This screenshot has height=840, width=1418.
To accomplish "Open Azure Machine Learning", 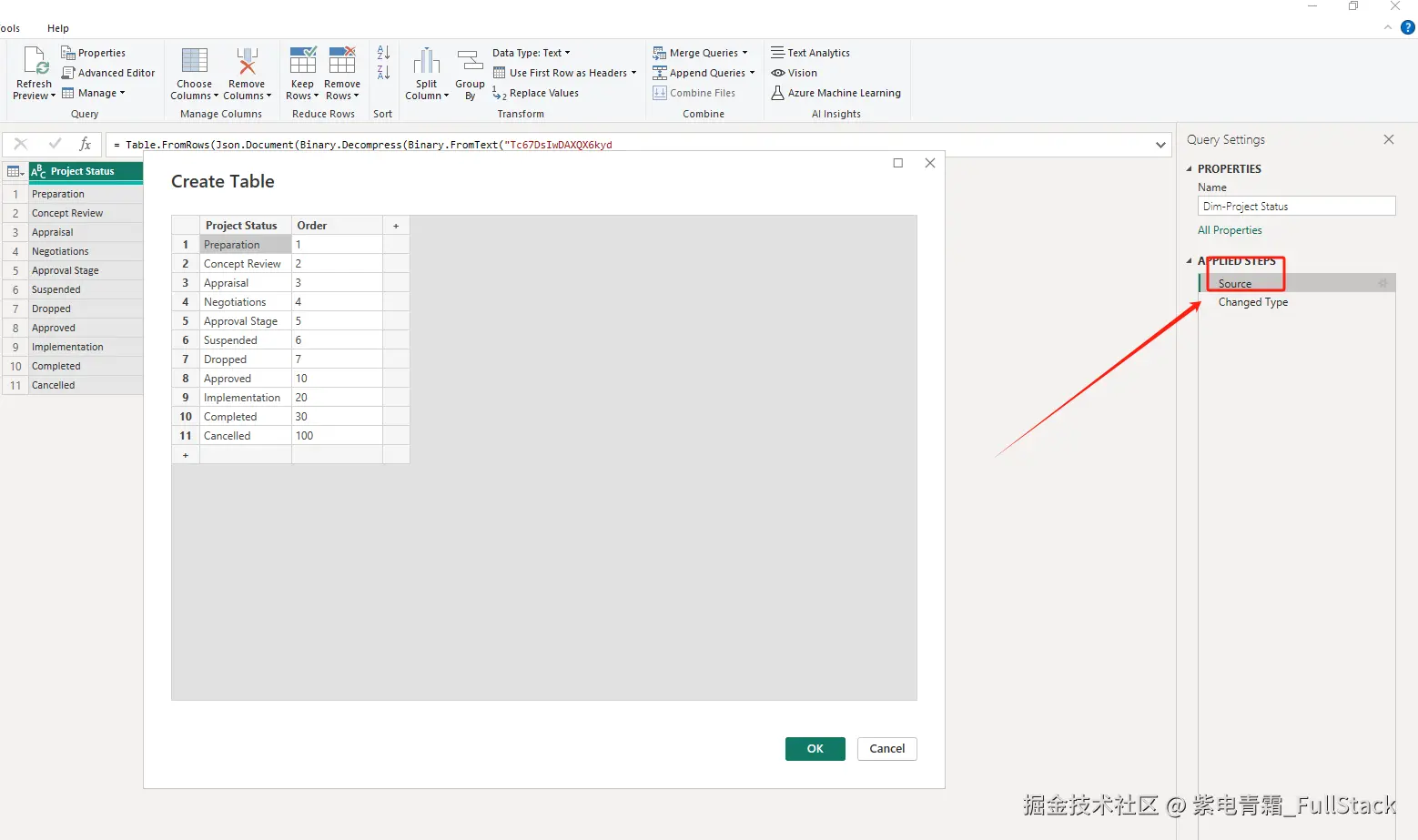I will (836, 93).
